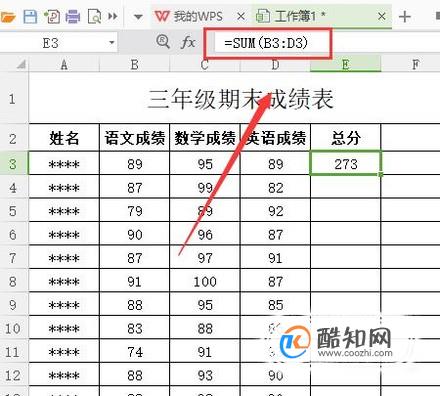Select row 3 header
The image size is (440, 396).
click(13, 163)
